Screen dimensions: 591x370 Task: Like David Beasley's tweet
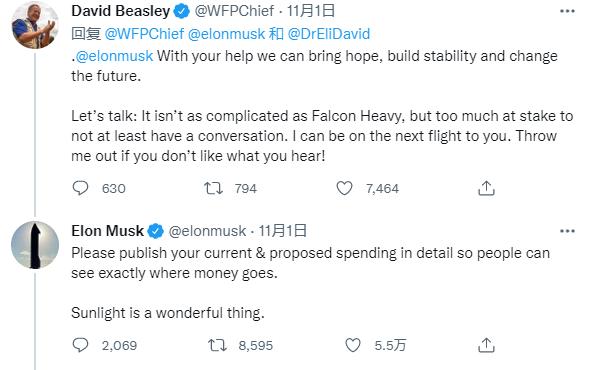[x=344, y=188]
